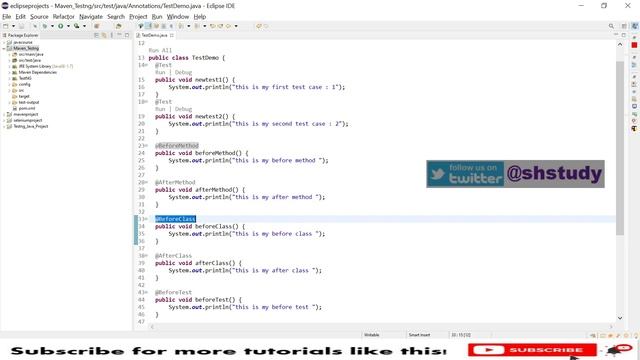This screenshot has width=640, height=360.
Task: Click the Run All code lens link
Action: click(x=160, y=50)
